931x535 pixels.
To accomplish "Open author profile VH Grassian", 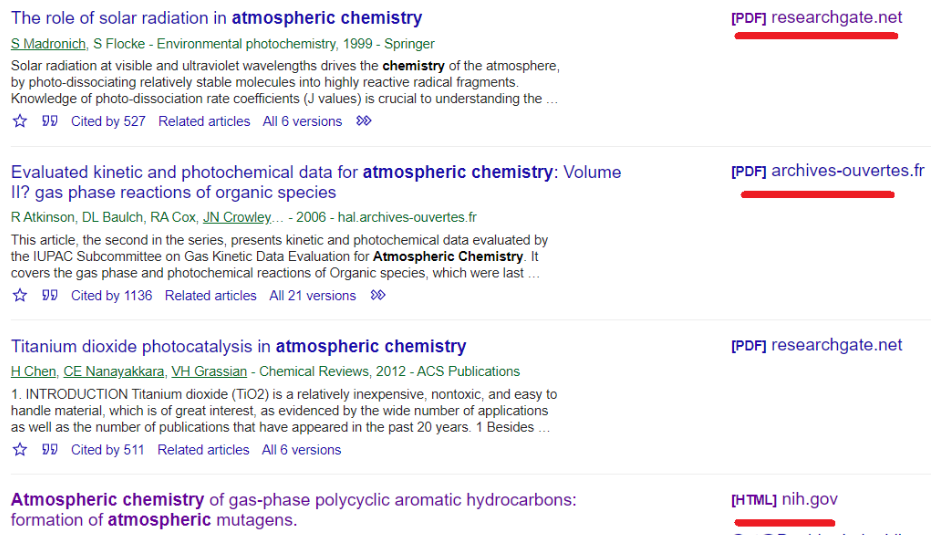I will [x=209, y=371].
